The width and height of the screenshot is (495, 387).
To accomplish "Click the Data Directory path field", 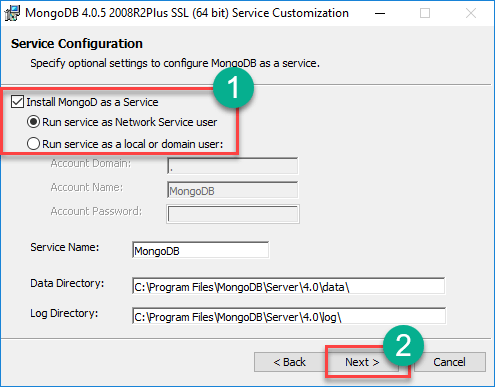I will coord(288,286).
